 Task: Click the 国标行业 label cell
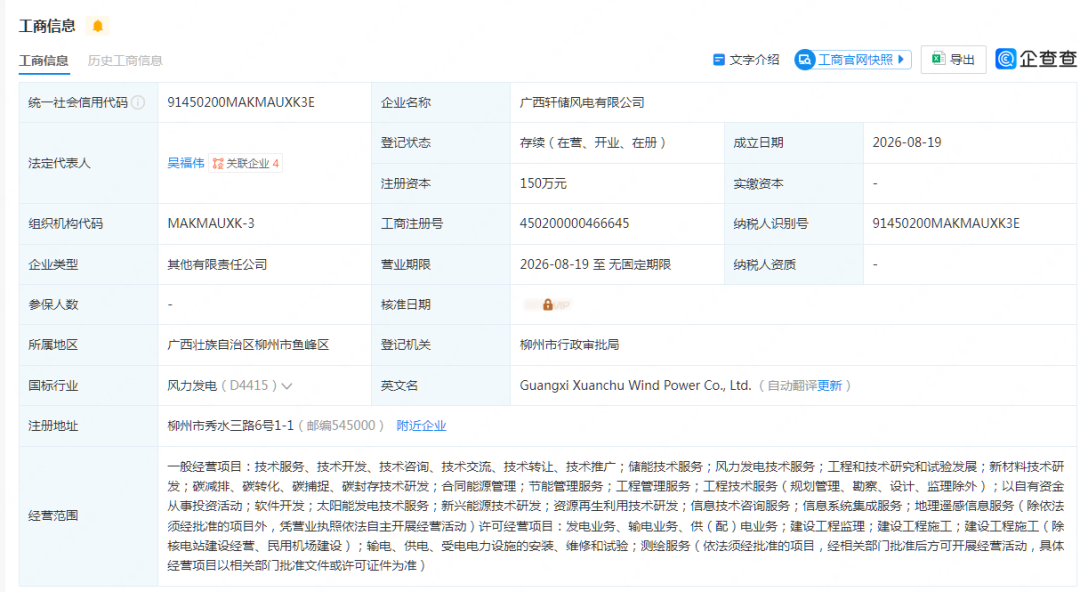(89, 386)
